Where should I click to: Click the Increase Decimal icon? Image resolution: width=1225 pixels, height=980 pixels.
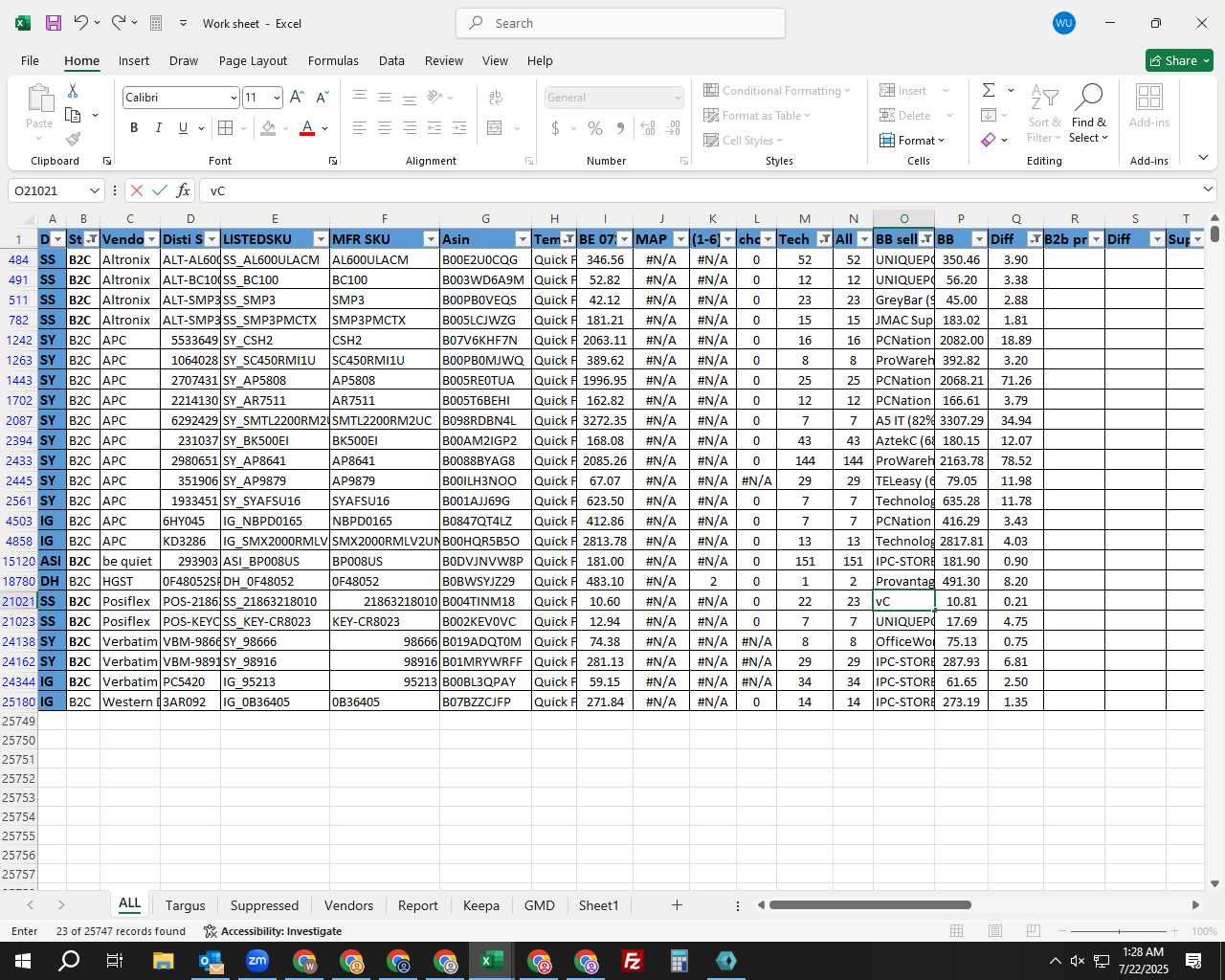tap(648, 127)
